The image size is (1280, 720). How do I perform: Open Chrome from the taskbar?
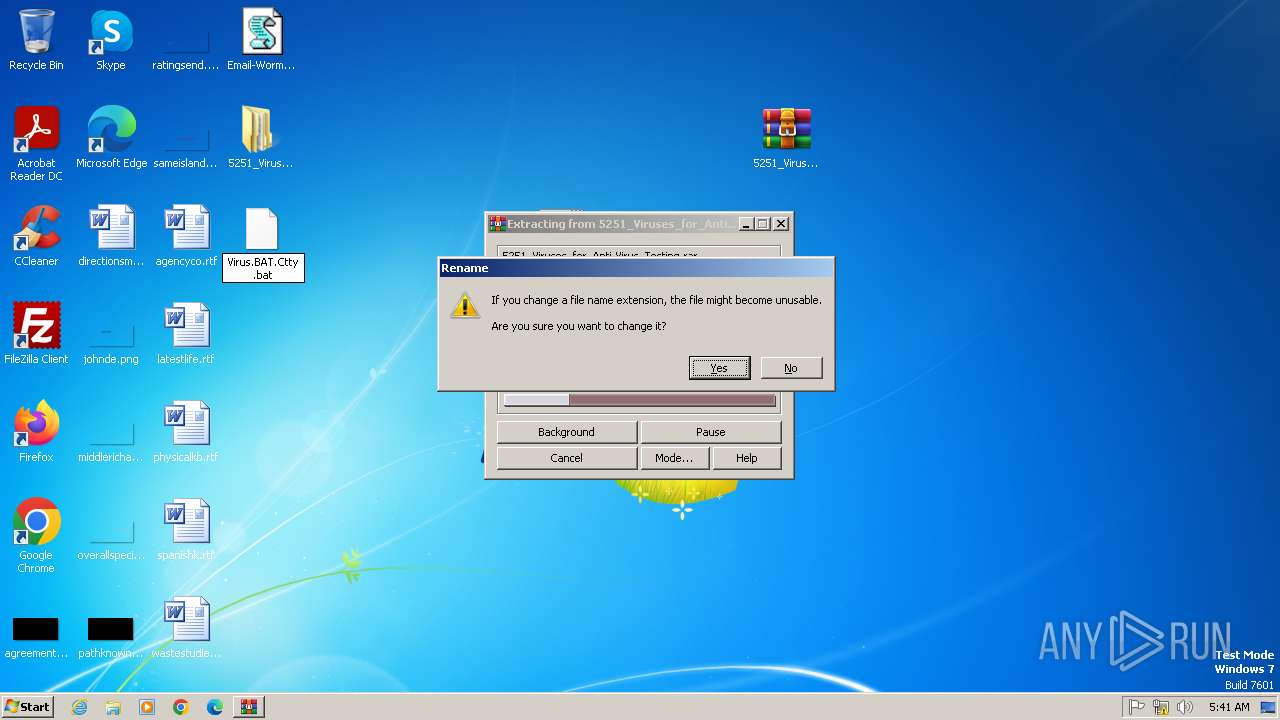[x=181, y=707]
